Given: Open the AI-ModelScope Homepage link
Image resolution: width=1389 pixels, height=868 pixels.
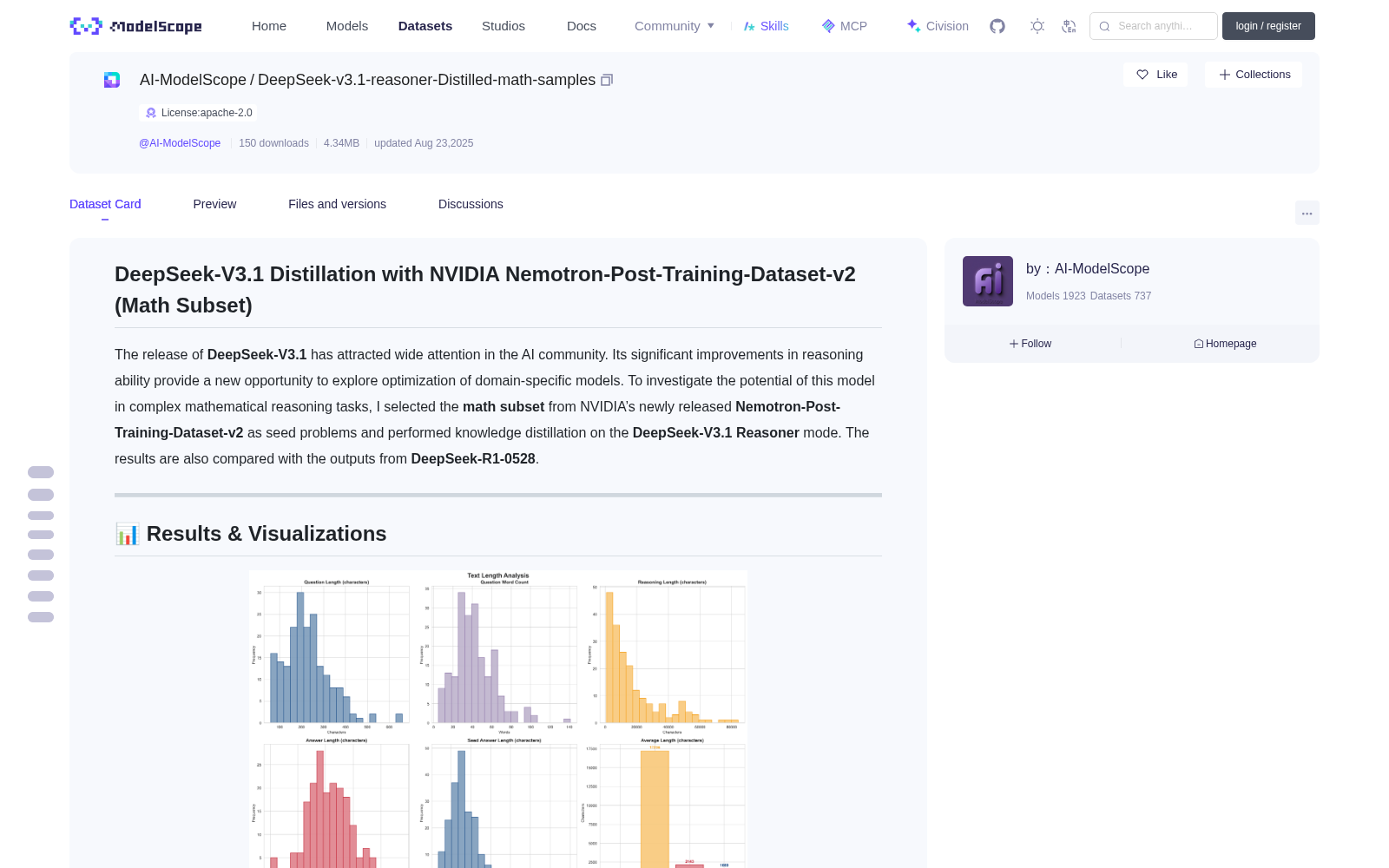Looking at the screenshot, I should [x=1225, y=344].
